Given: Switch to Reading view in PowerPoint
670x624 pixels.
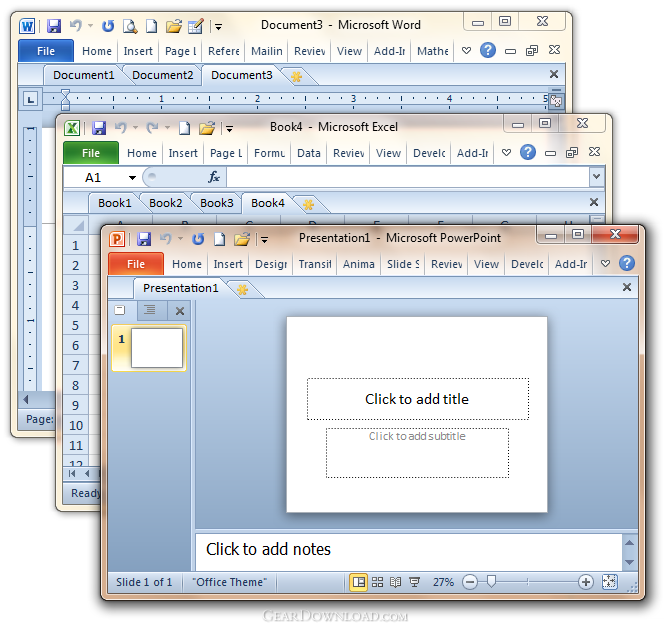Looking at the screenshot, I should pos(395,582).
